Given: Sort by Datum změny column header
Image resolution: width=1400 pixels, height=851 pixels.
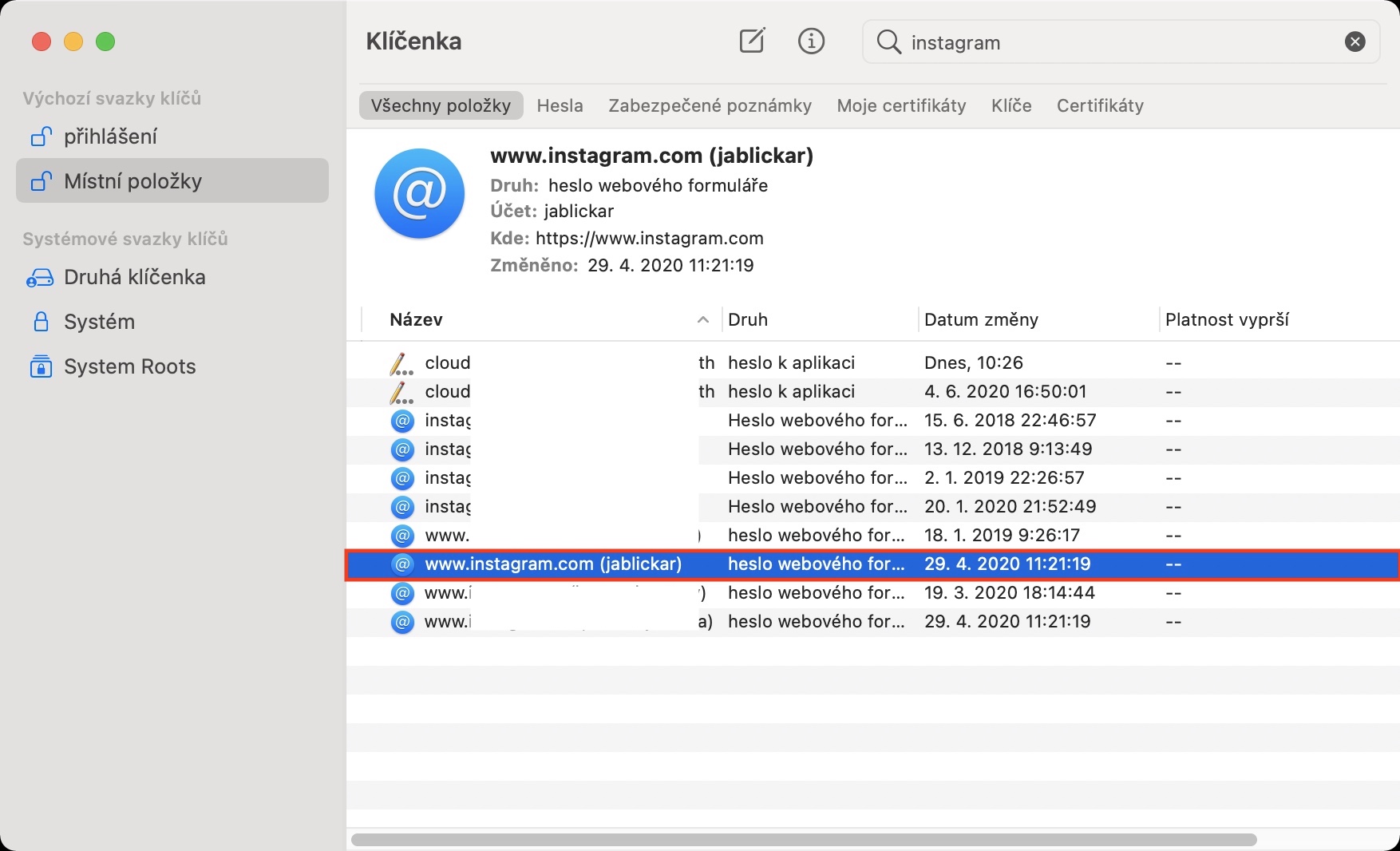Looking at the screenshot, I should tap(981, 319).
